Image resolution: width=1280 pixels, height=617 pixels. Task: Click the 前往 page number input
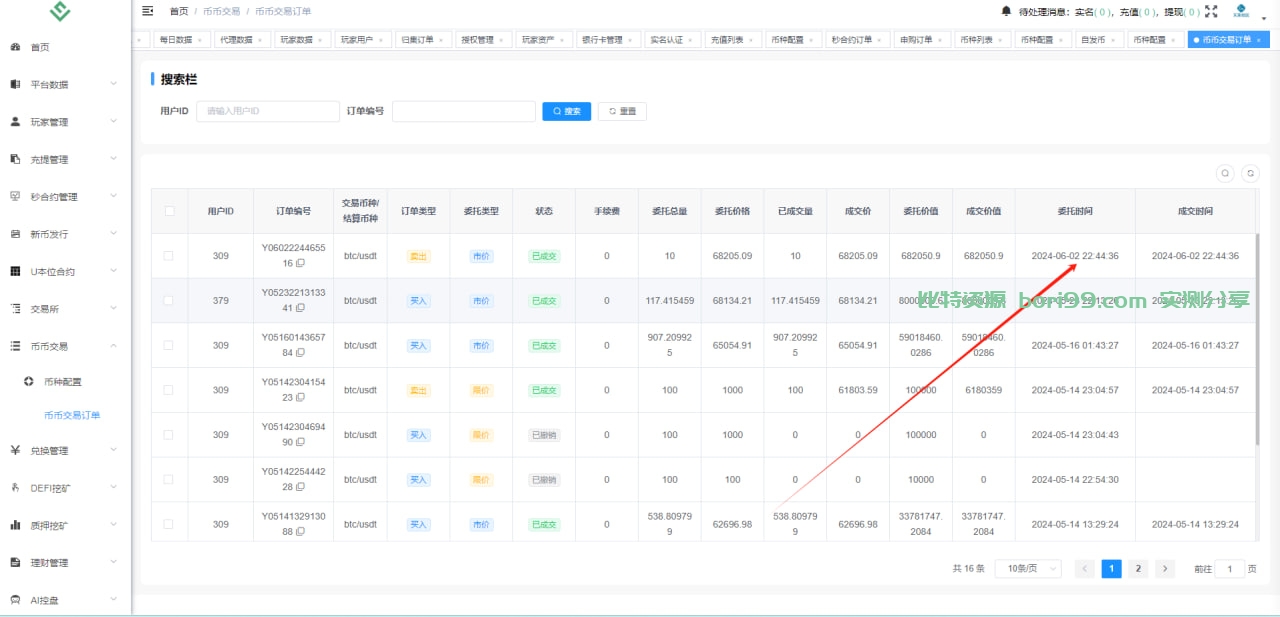pos(1230,568)
